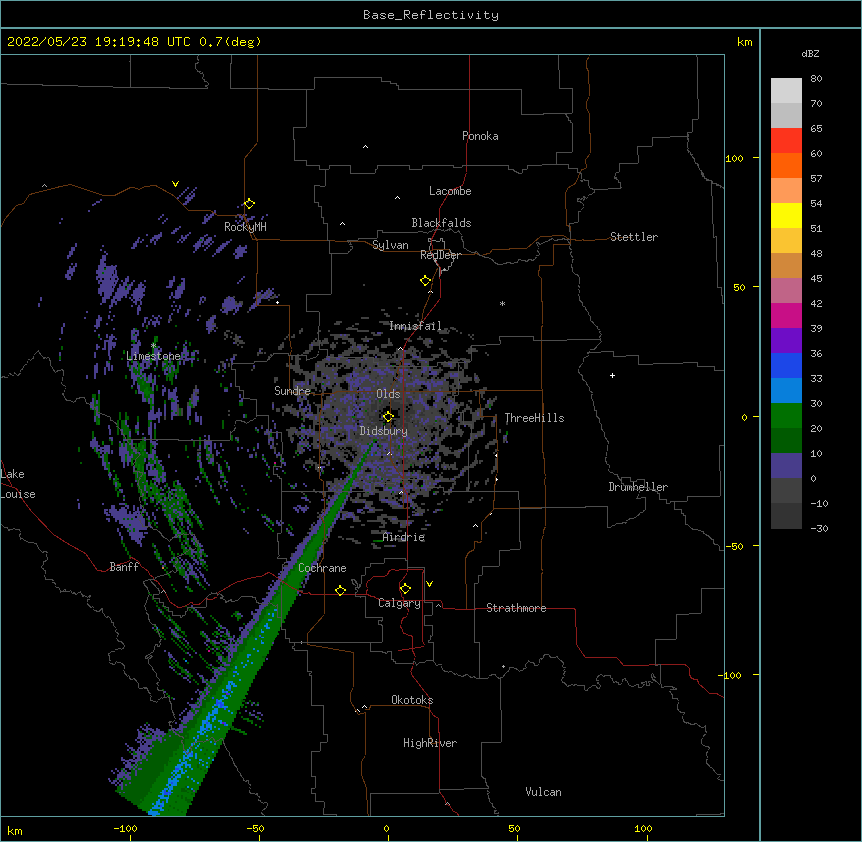This screenshot has width=862, height=842.
Task: Click the x-axis -100 km tick label
Action: pyautogui.click(x=126, y=828)
